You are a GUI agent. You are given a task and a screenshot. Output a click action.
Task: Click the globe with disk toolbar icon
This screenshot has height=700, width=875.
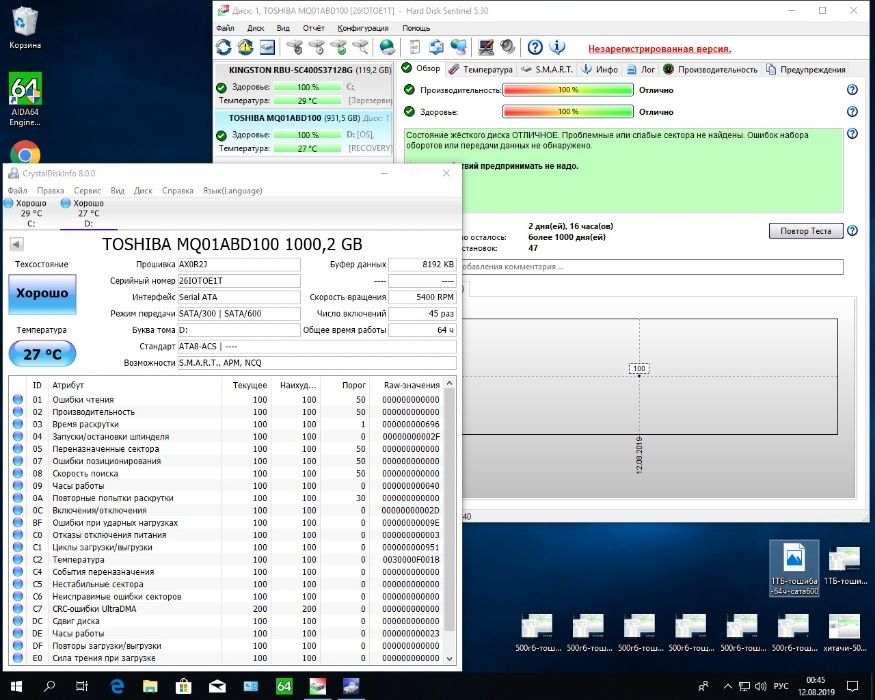(387, 48)
